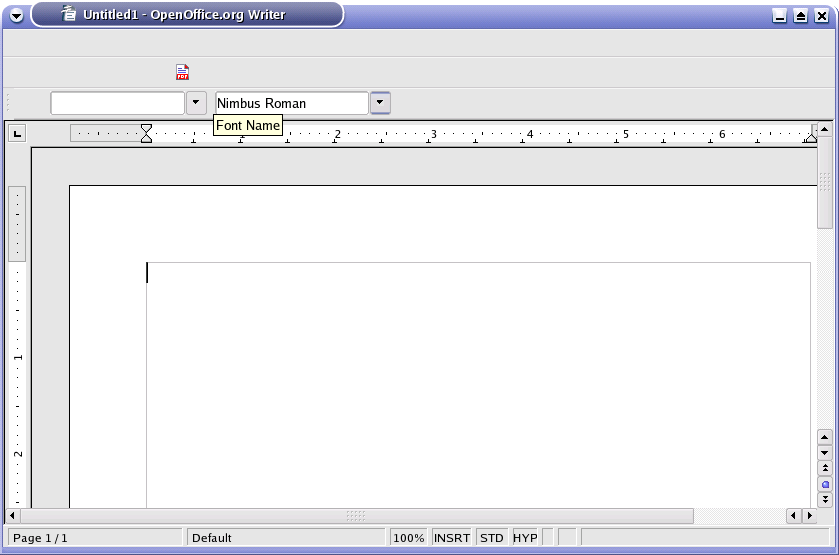Open the paragraph style dropdown arrow

[196, 103]
